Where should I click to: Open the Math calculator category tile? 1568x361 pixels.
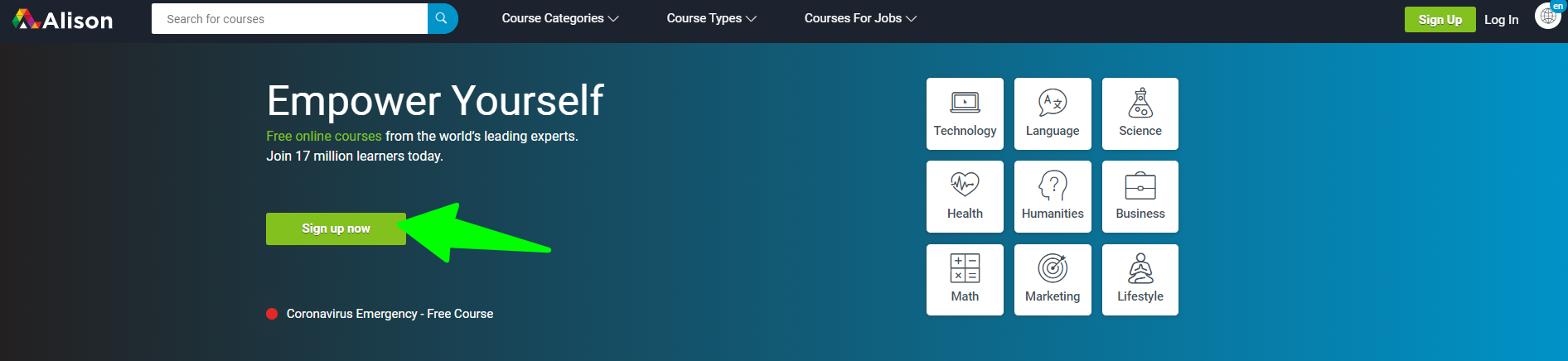(965, 280)
